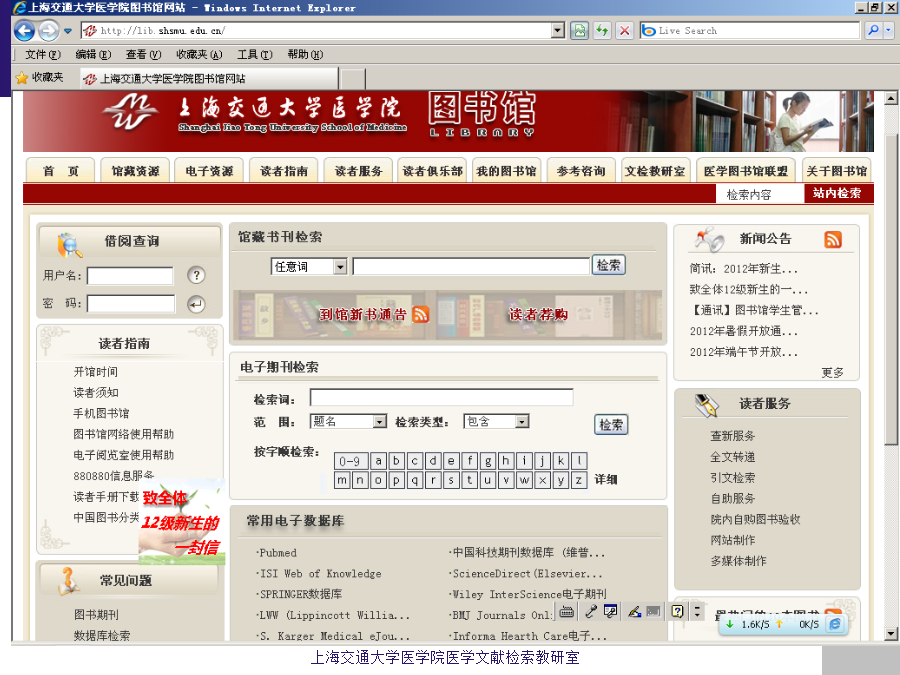The height and width of the screenshot is (675, 900).
Task: Open the 任意词 search field dropdown
Action: pos(340,266)
